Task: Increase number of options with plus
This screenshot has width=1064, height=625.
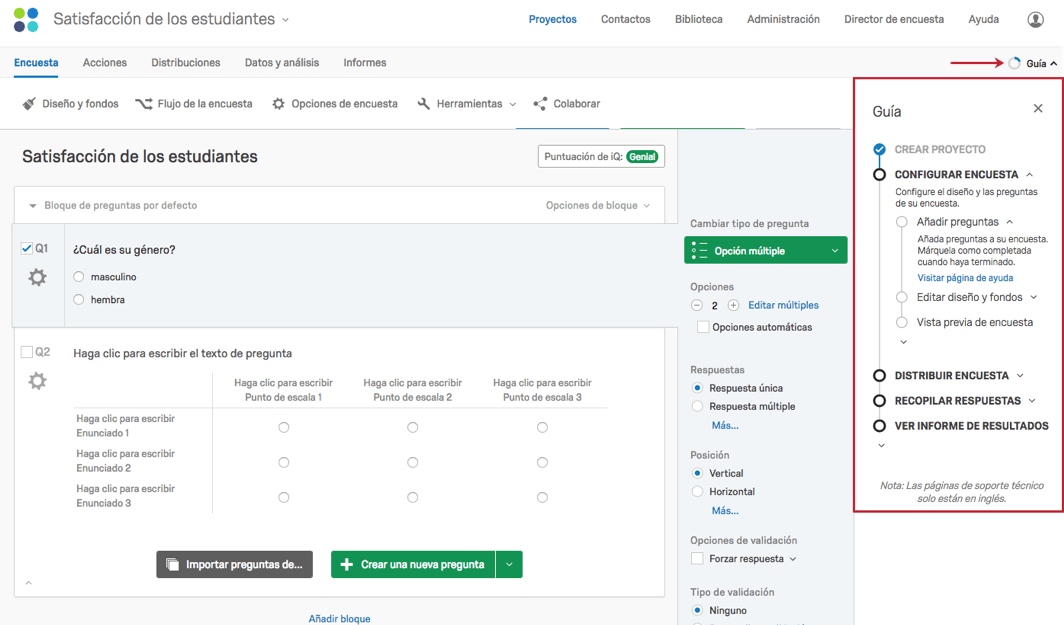Action: click(733, 305)
